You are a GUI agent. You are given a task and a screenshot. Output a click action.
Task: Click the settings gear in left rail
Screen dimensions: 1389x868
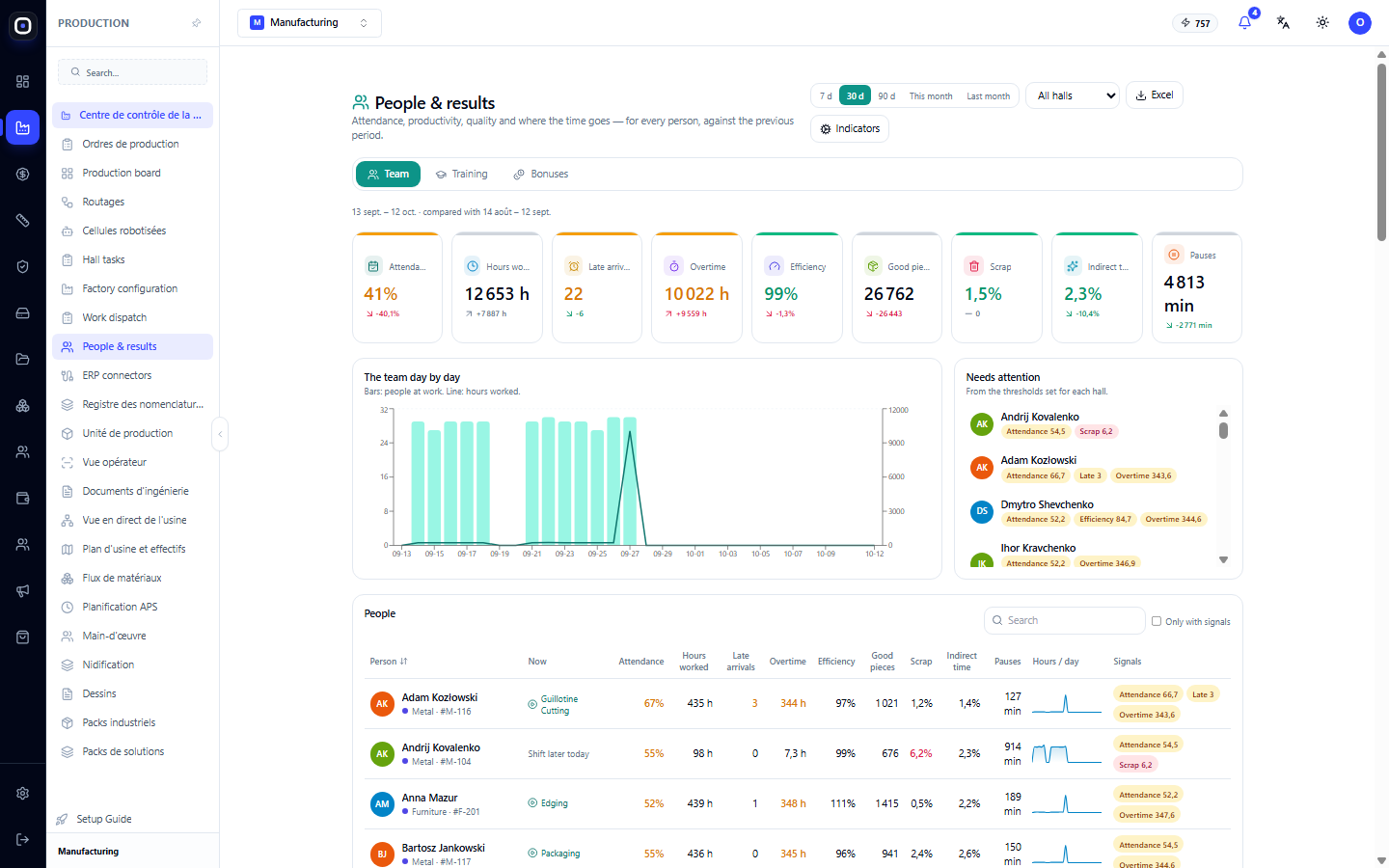tap(23, 793)
